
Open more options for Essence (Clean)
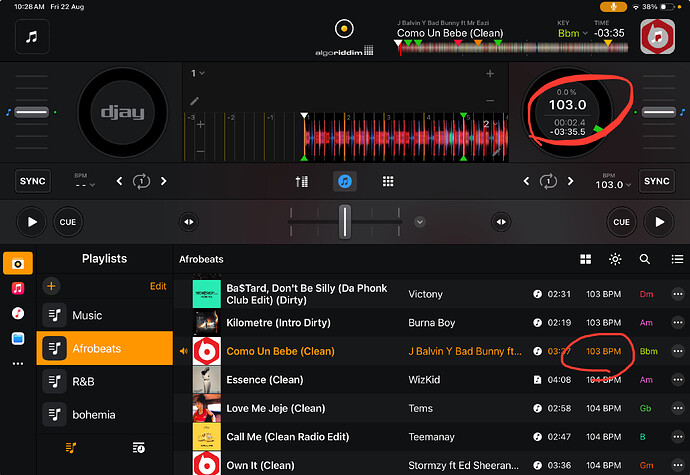tap(678, 380)
